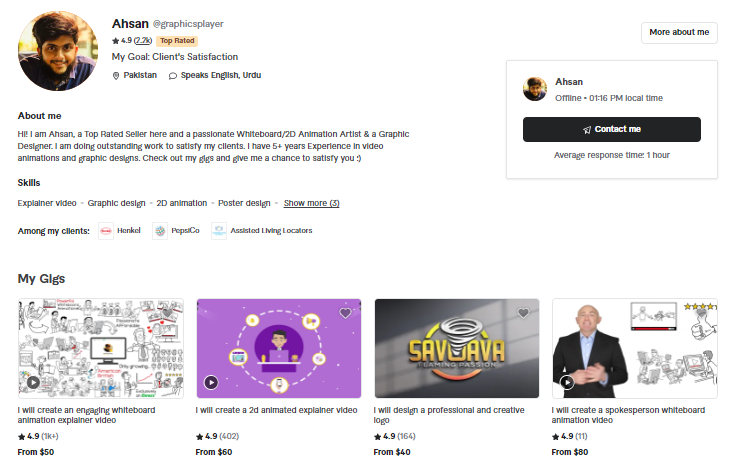
Task: Click the Top Rated badge
Action: 177,41
